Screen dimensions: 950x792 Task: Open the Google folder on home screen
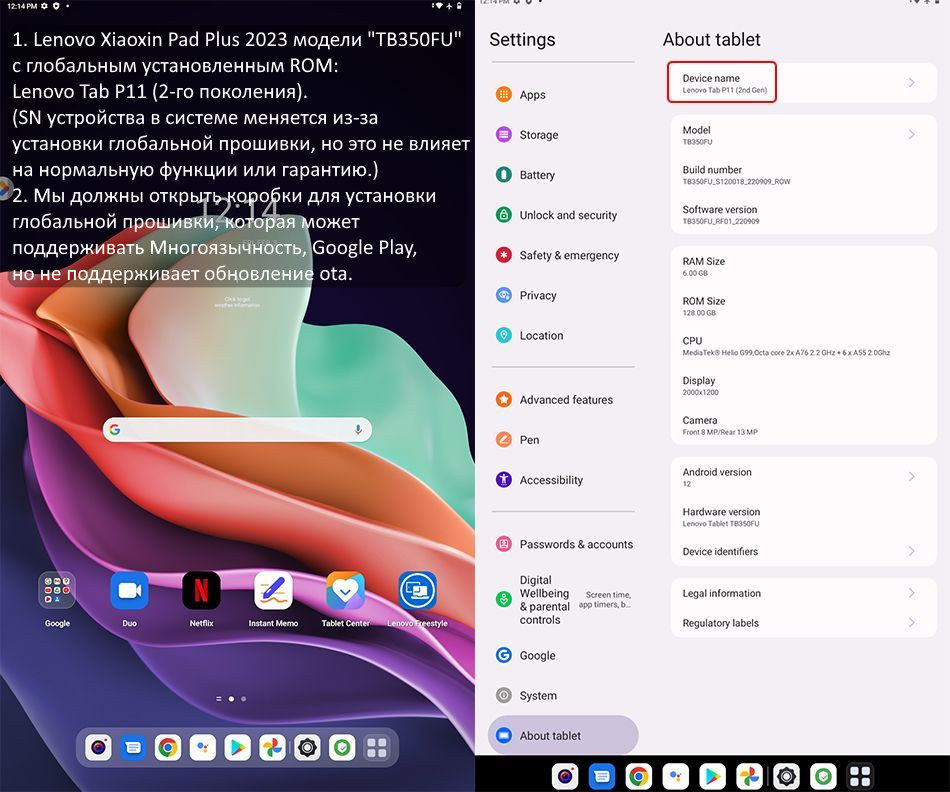pyautogui.click(x=57, y=590)
